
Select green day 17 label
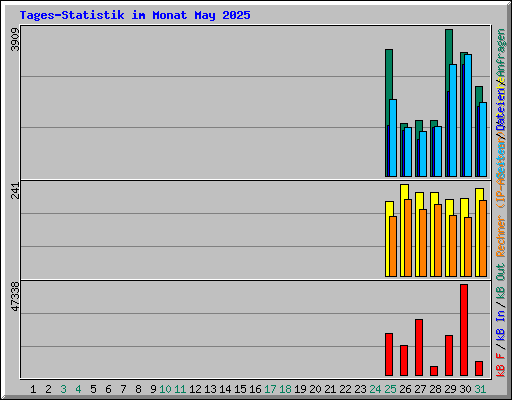coord(270,389)
